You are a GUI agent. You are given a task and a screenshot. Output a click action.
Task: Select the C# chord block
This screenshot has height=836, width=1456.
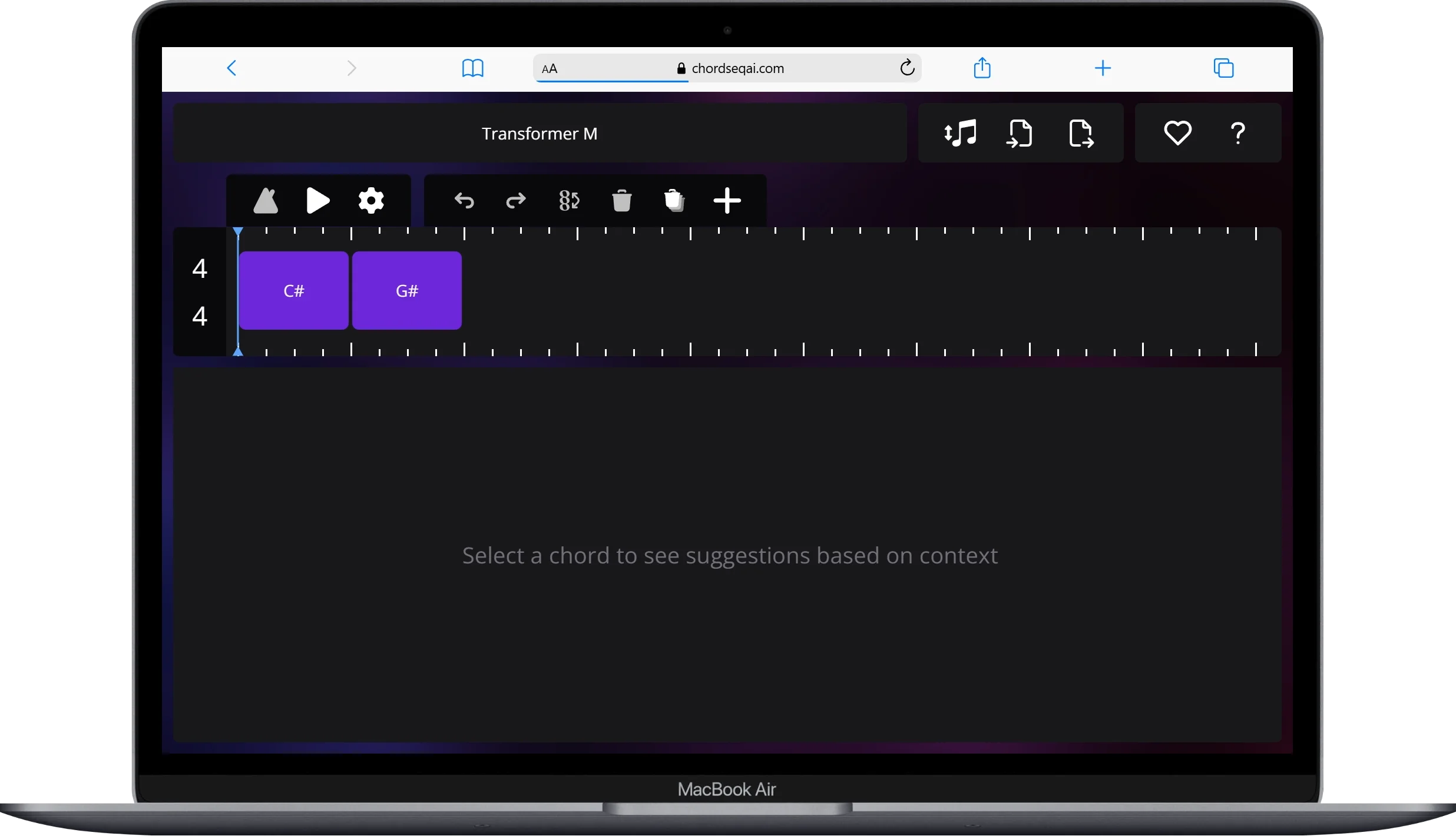293,290
